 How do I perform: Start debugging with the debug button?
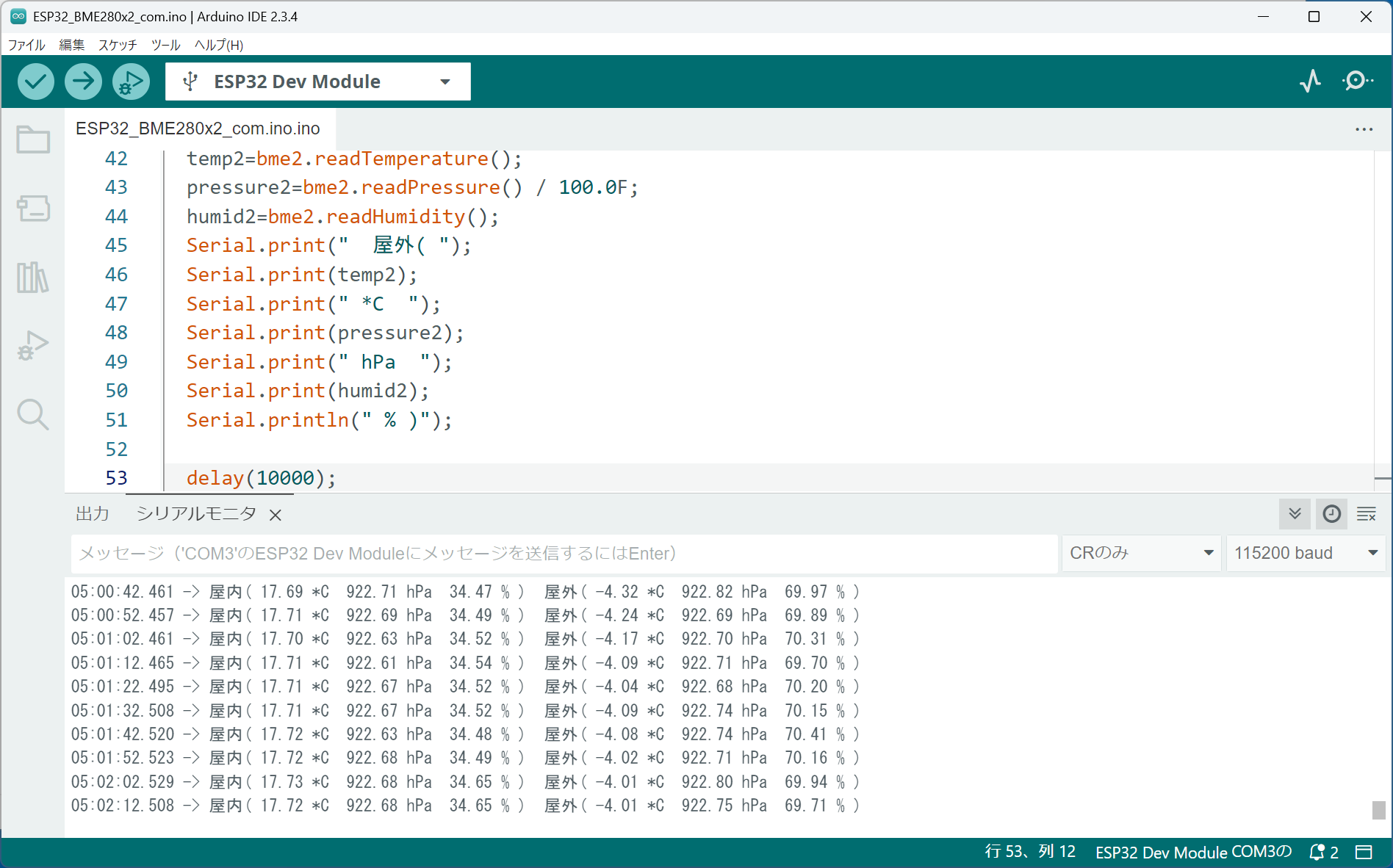(131, 82)
